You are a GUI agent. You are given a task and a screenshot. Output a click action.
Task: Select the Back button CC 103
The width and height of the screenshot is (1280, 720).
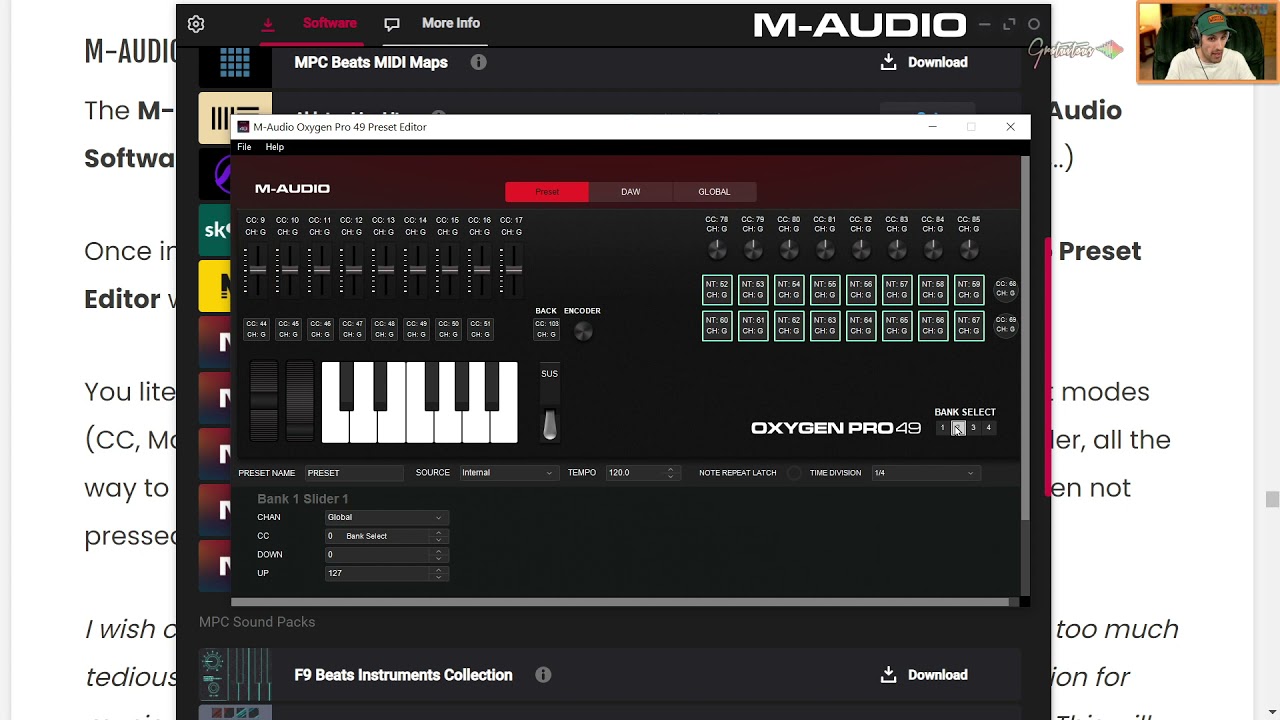tap(546, 329)
